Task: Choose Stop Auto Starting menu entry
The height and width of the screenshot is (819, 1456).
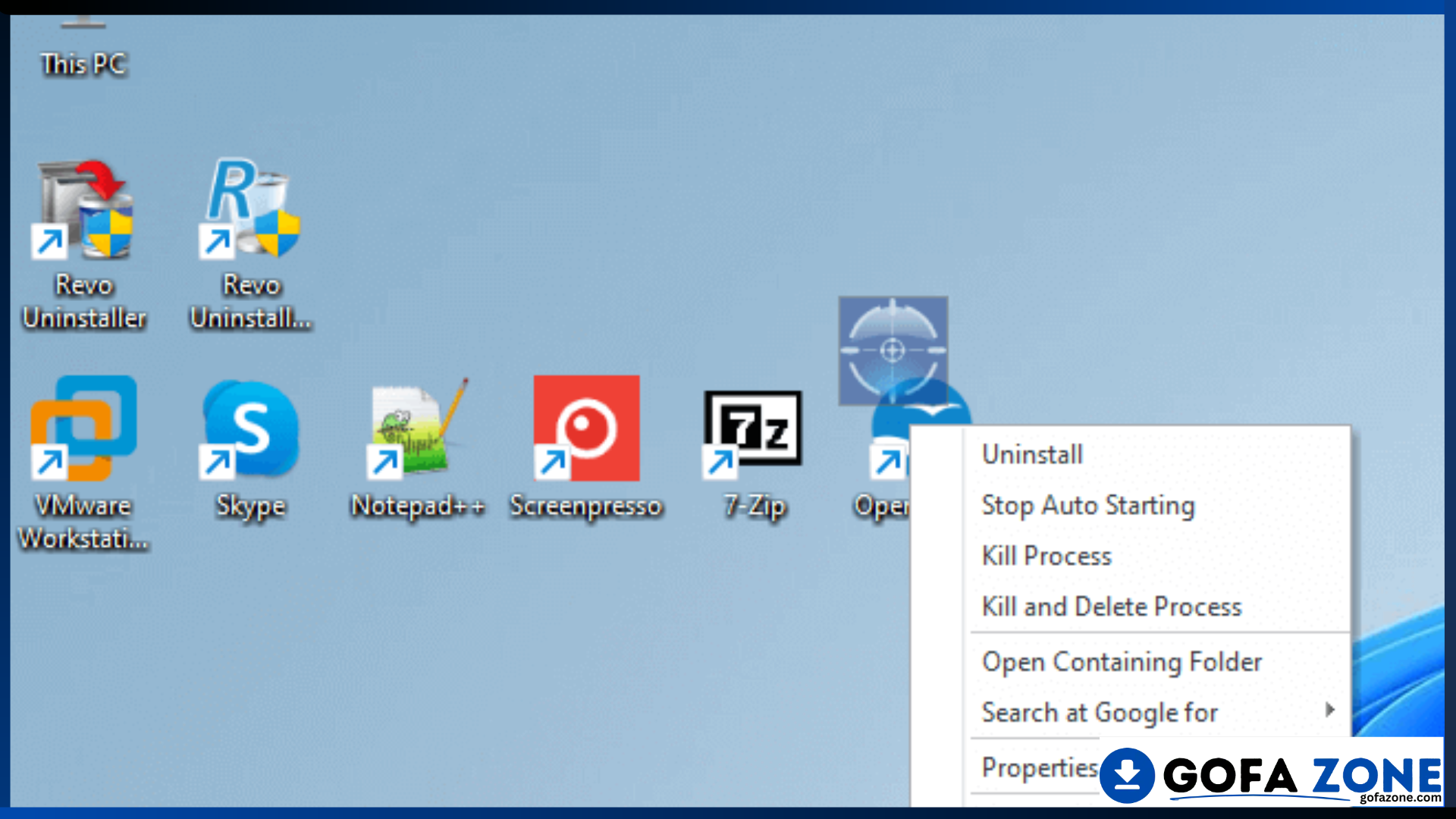Action: click(x=1130, y=505)
